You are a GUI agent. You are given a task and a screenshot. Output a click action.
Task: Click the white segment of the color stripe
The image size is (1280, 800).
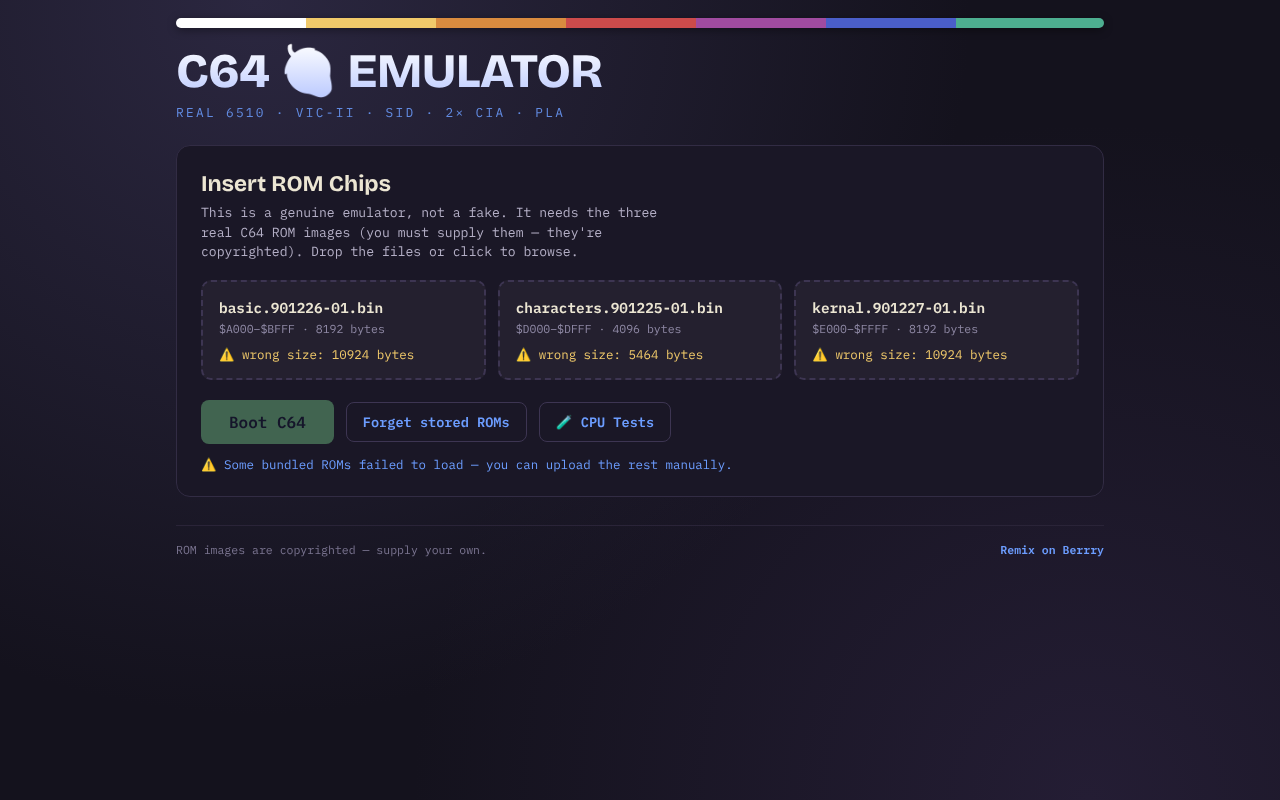(241, 23)
